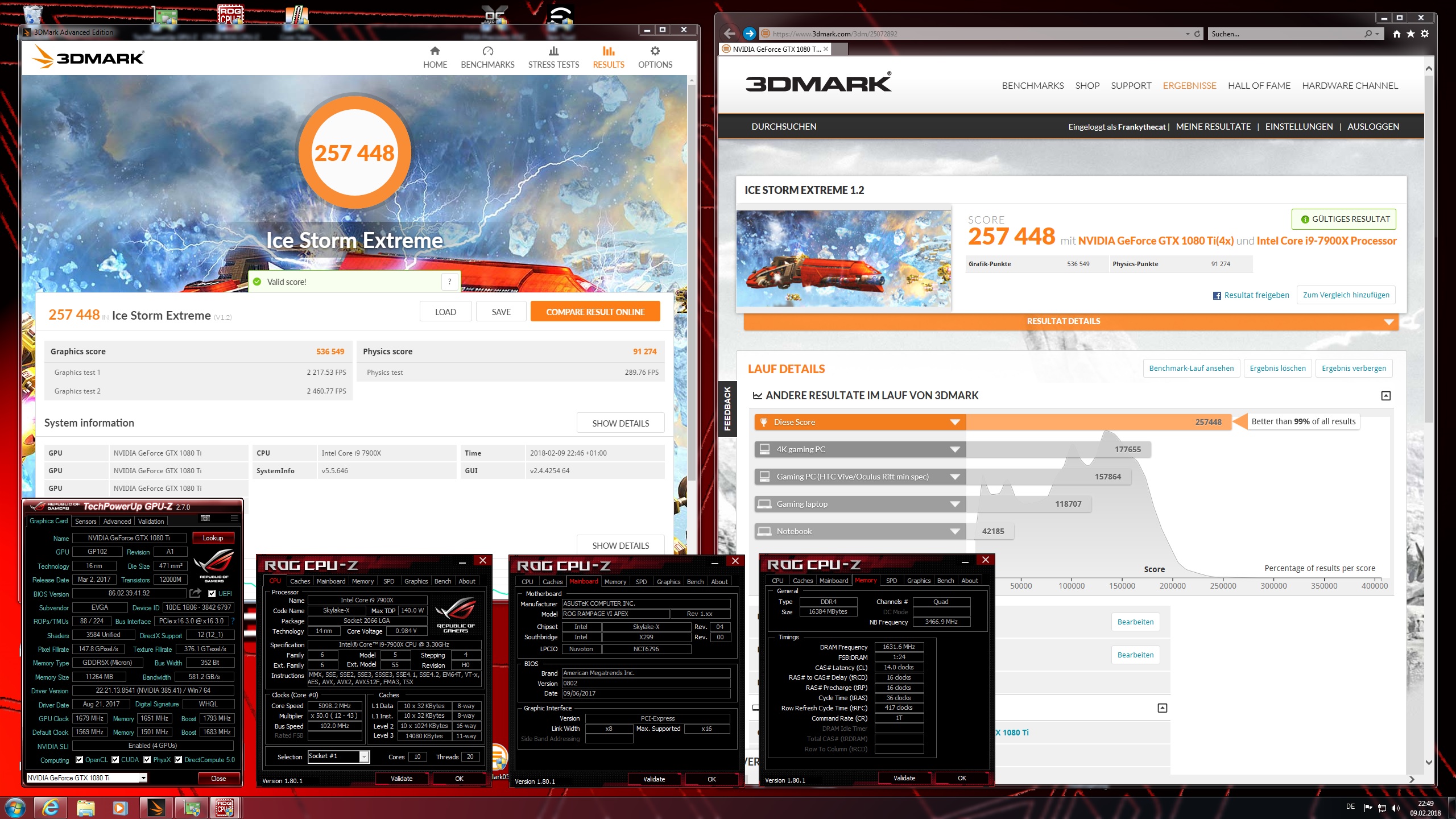Click GPU-Z screenshot camera icon

205,518
